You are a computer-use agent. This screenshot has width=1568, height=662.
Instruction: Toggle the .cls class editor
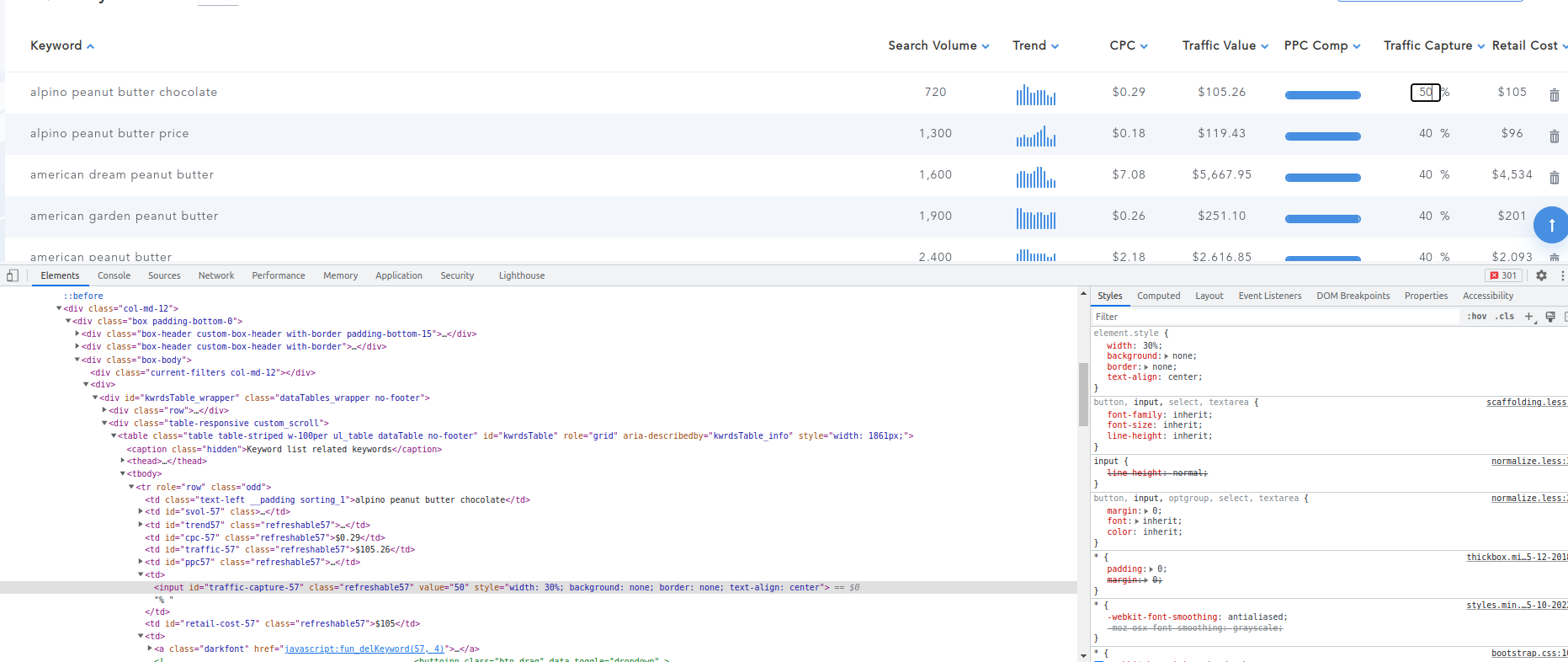point(1505,317)
